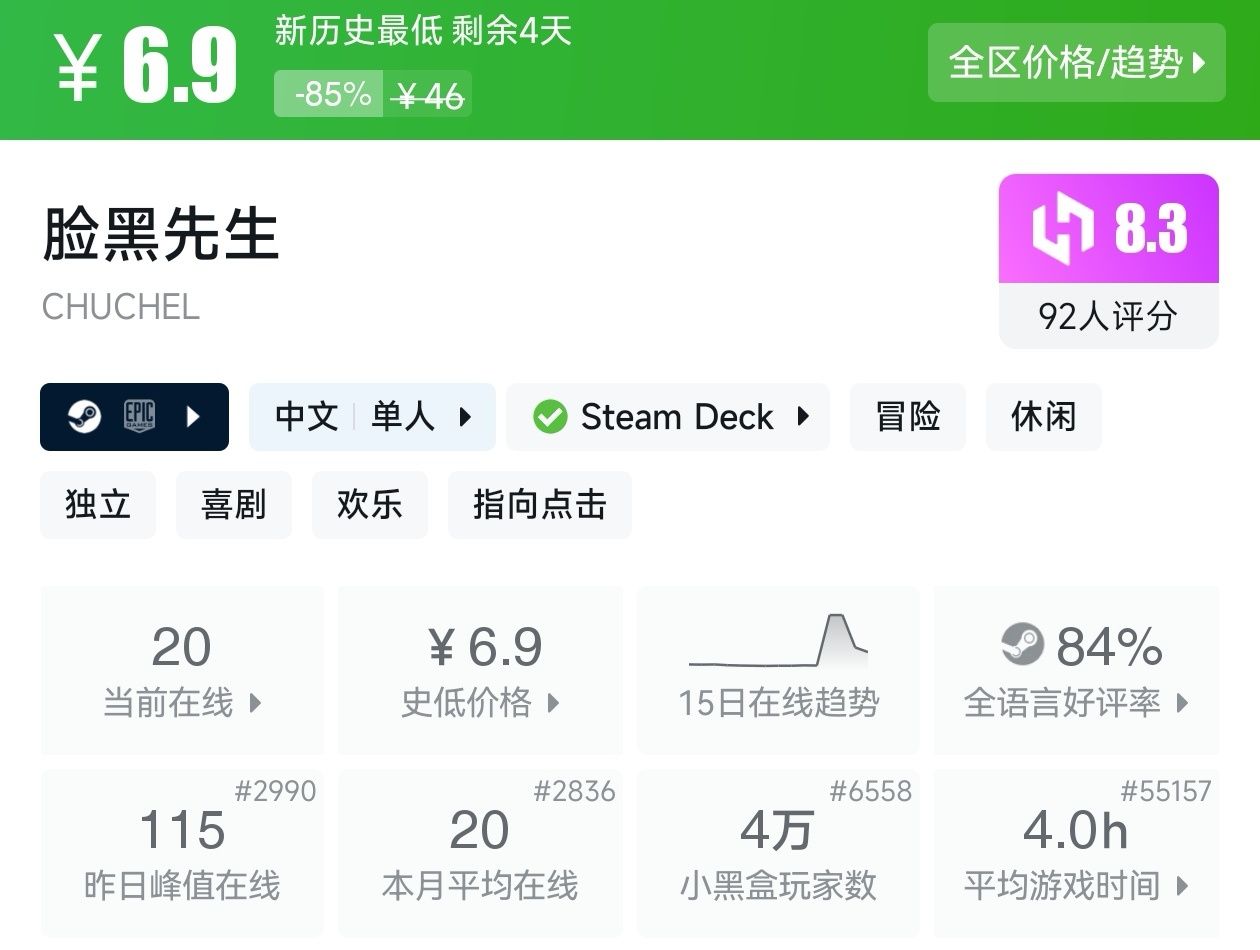Tap the 指向点击 tag

539,505
